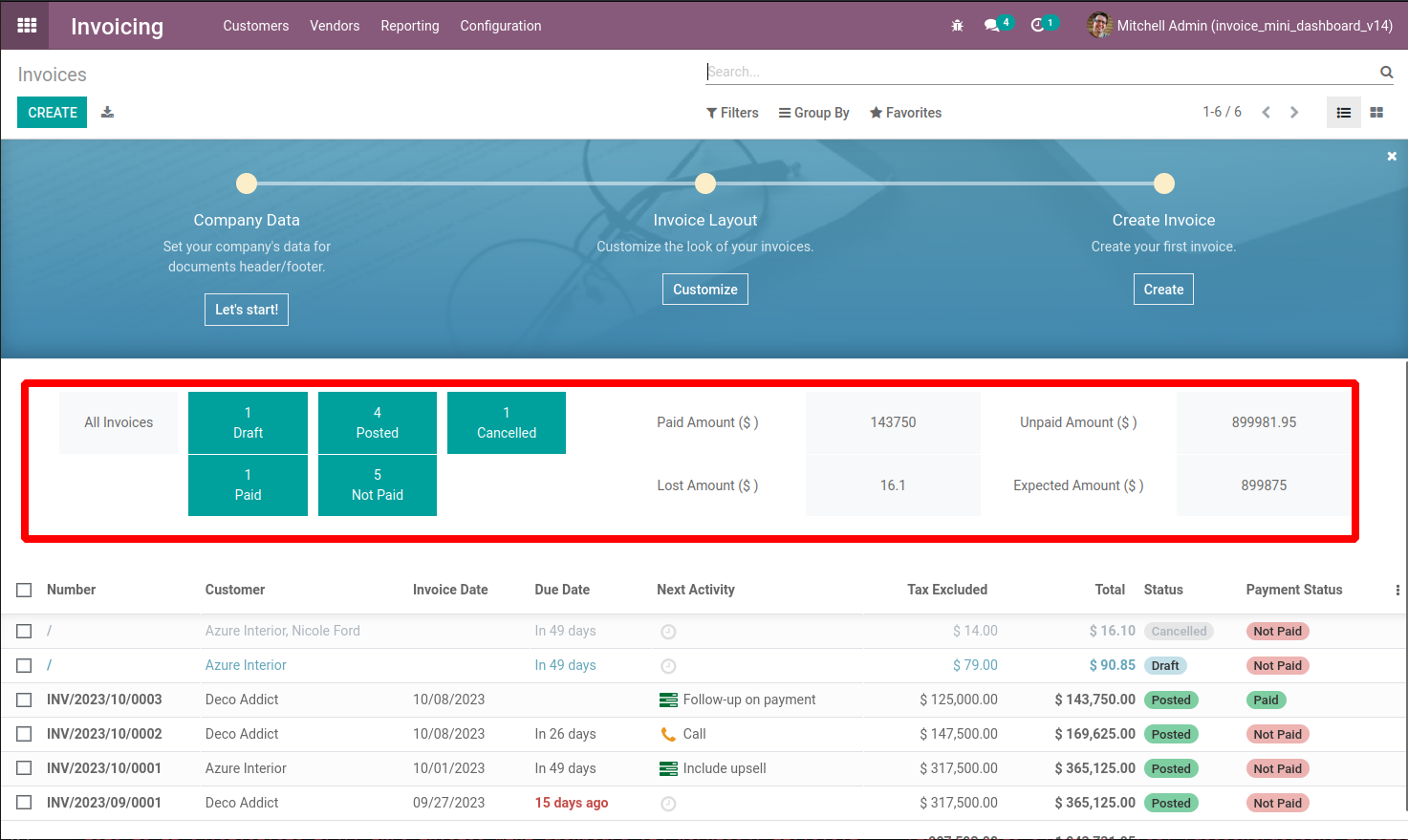This screenshot has height=840, width=1408.
Task: Select the draft Azure Interior row checkbox
Action: point(24,666)
